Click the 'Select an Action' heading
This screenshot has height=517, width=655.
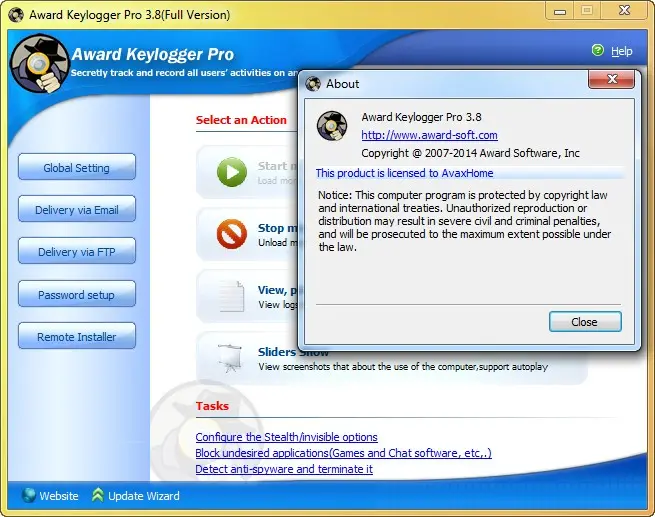(241, 120)
